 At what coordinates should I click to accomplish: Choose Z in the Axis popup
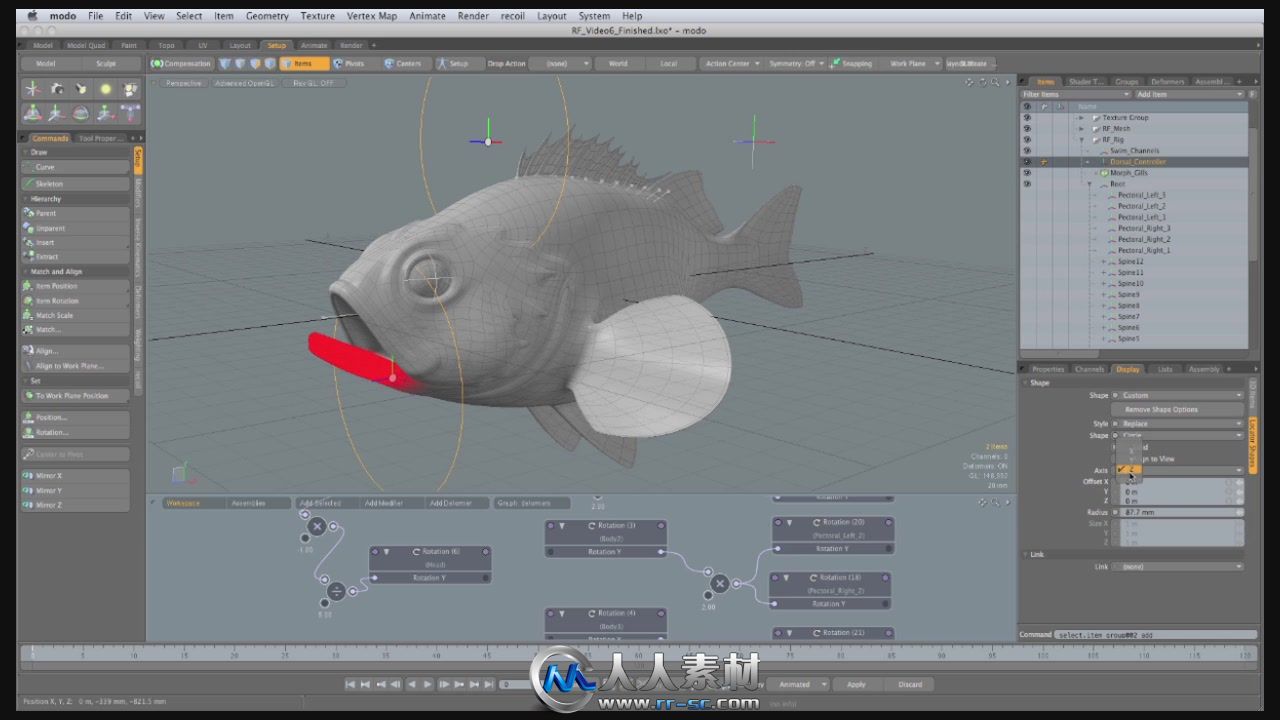coord(1129,469)
